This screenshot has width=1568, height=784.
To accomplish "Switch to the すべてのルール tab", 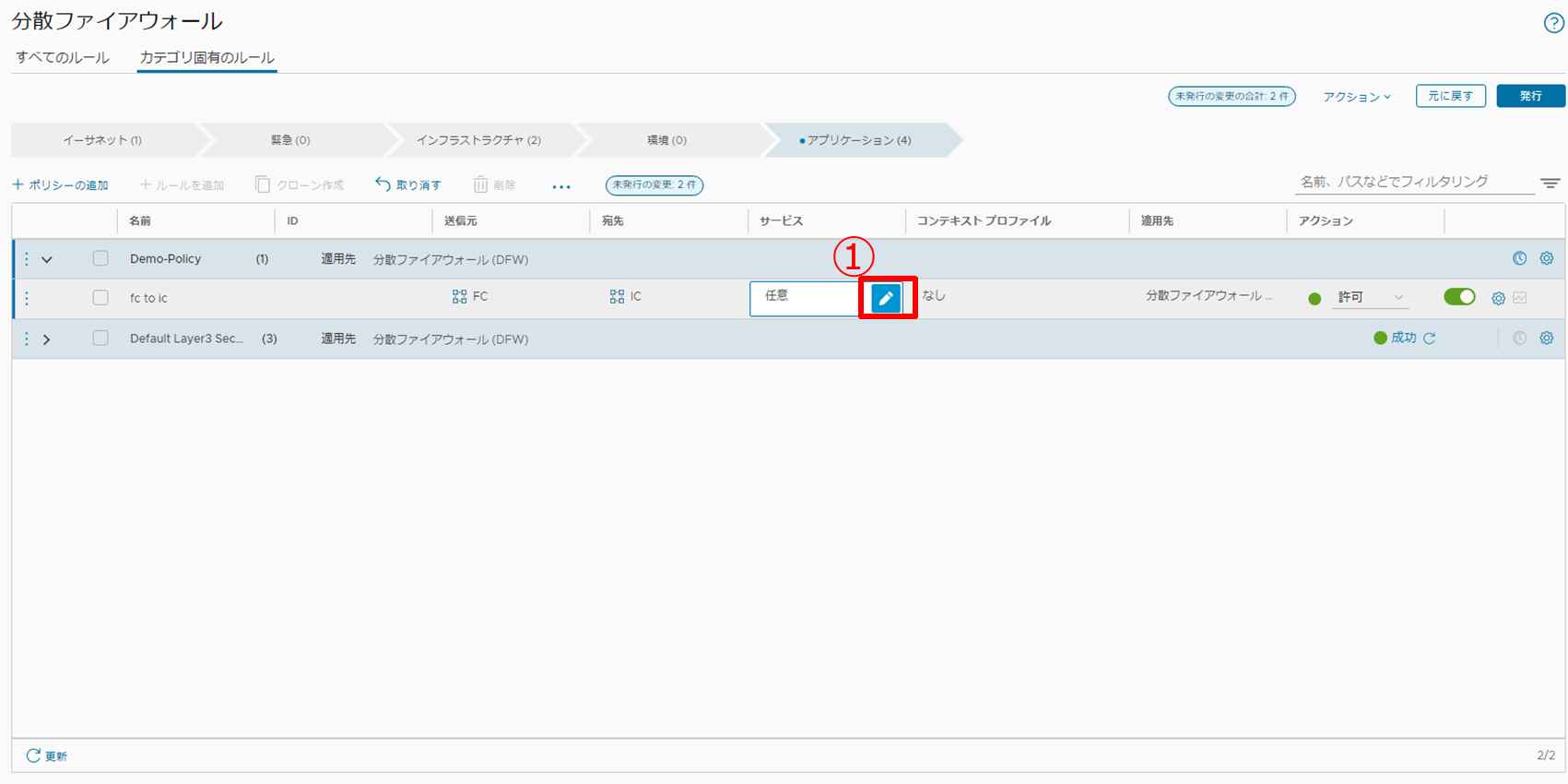I will [63, 57].
